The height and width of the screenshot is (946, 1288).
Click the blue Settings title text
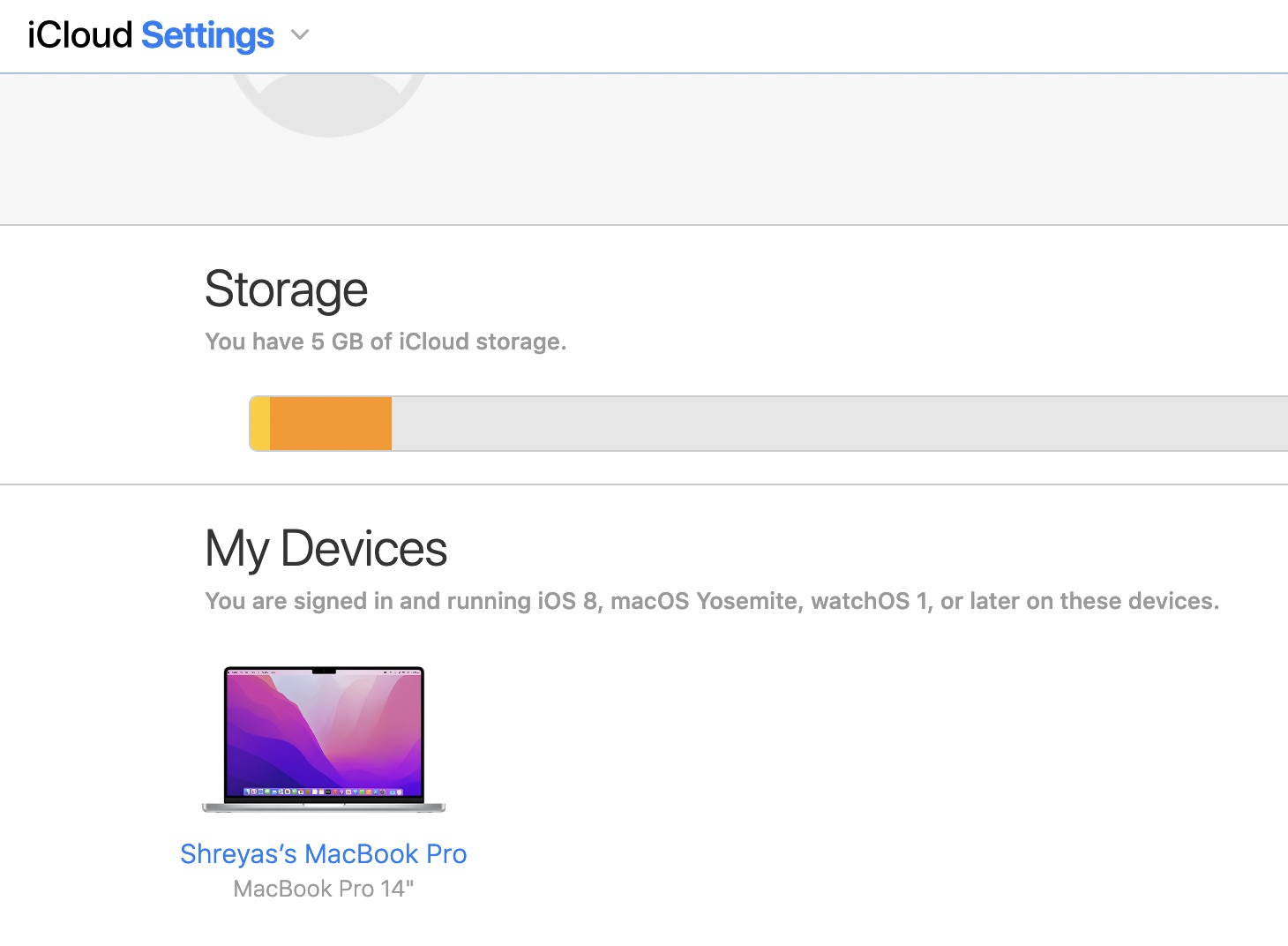tap(207, 35)
